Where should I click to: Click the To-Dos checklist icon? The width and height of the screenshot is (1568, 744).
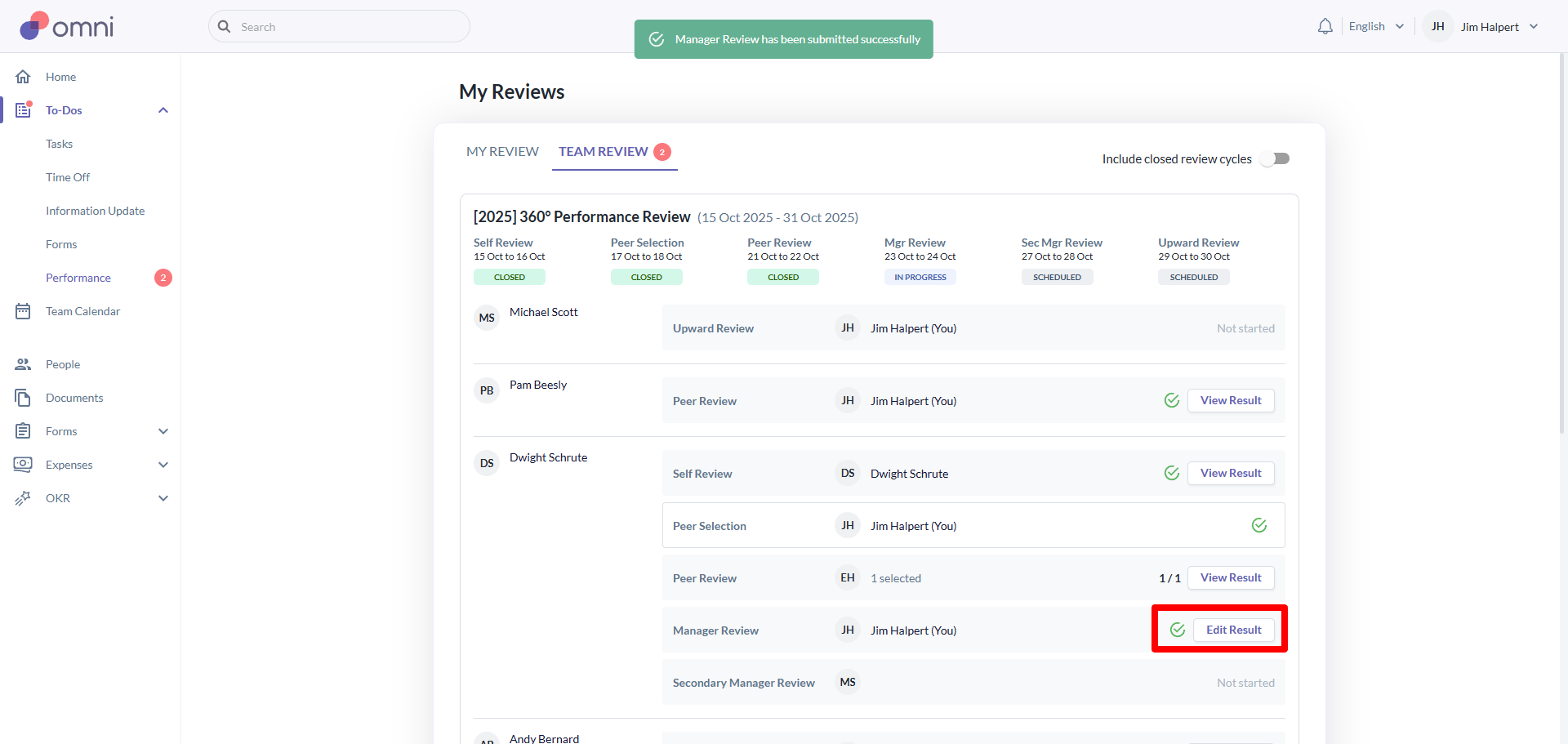pyautogui.click(x=23, y=109)
